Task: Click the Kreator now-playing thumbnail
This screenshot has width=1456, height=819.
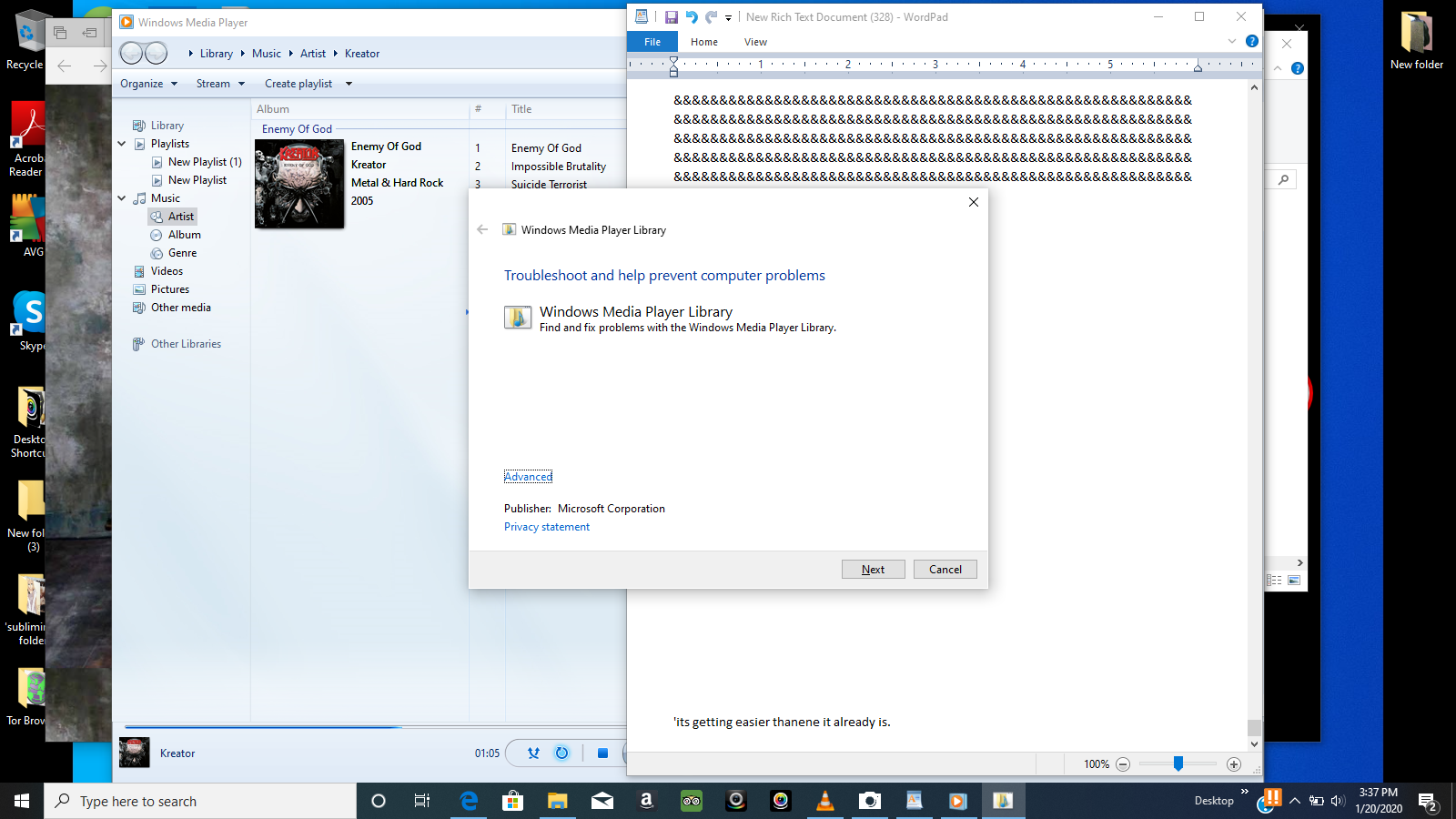Action: click(x=135, y=753)
